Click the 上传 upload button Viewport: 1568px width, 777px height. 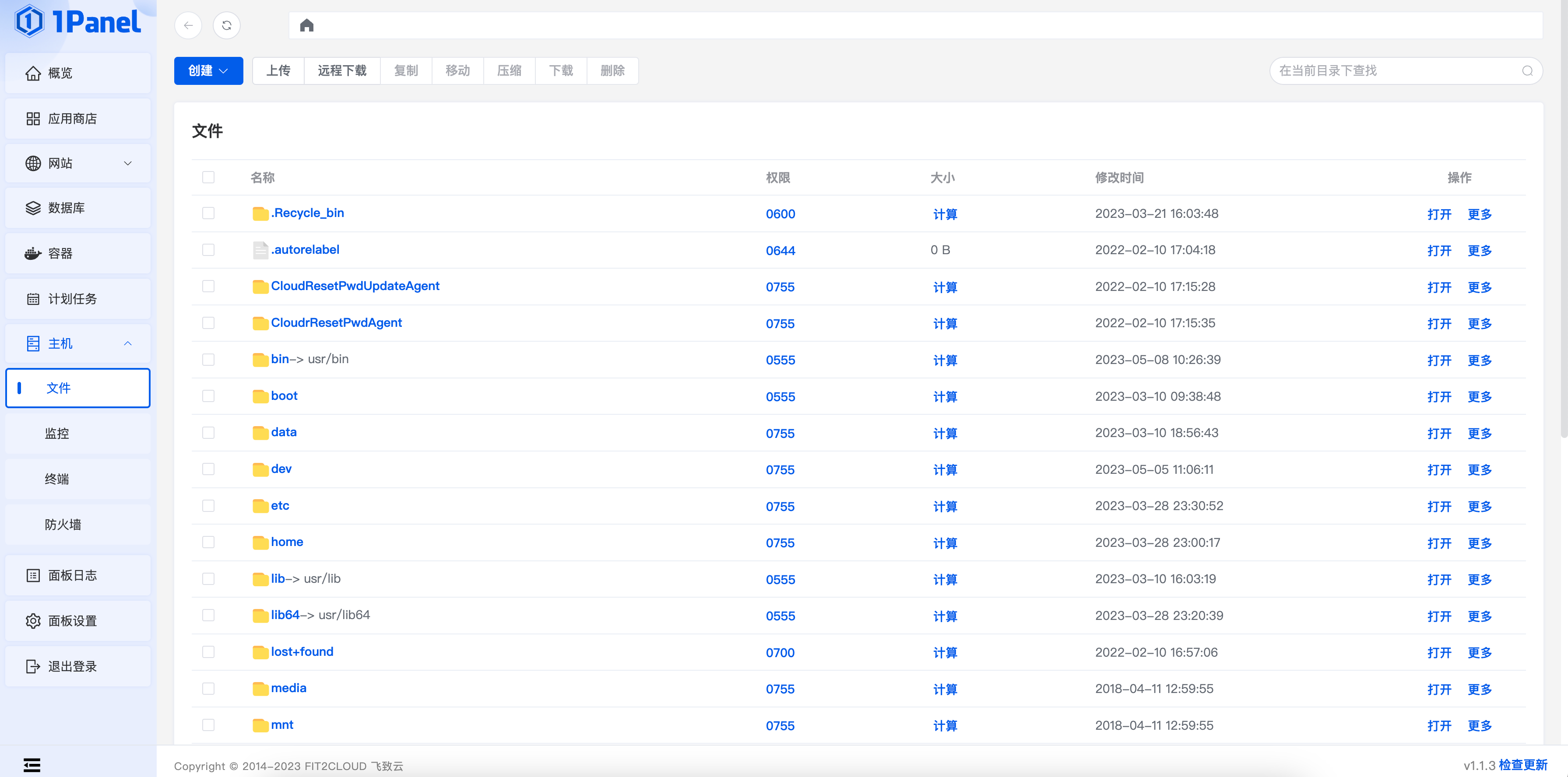[x=278, y=70]
